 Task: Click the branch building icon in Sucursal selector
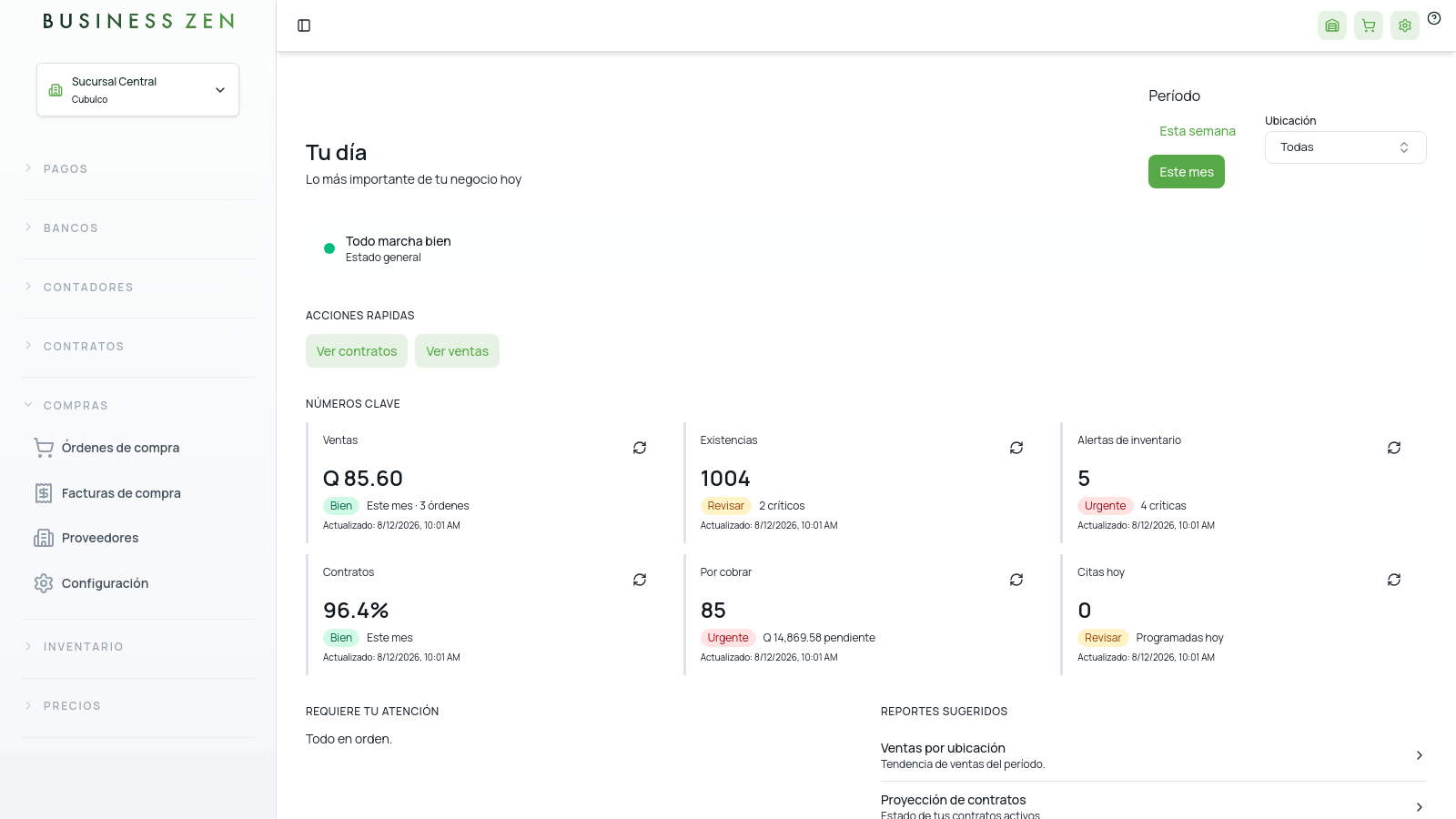pos(56,90)
